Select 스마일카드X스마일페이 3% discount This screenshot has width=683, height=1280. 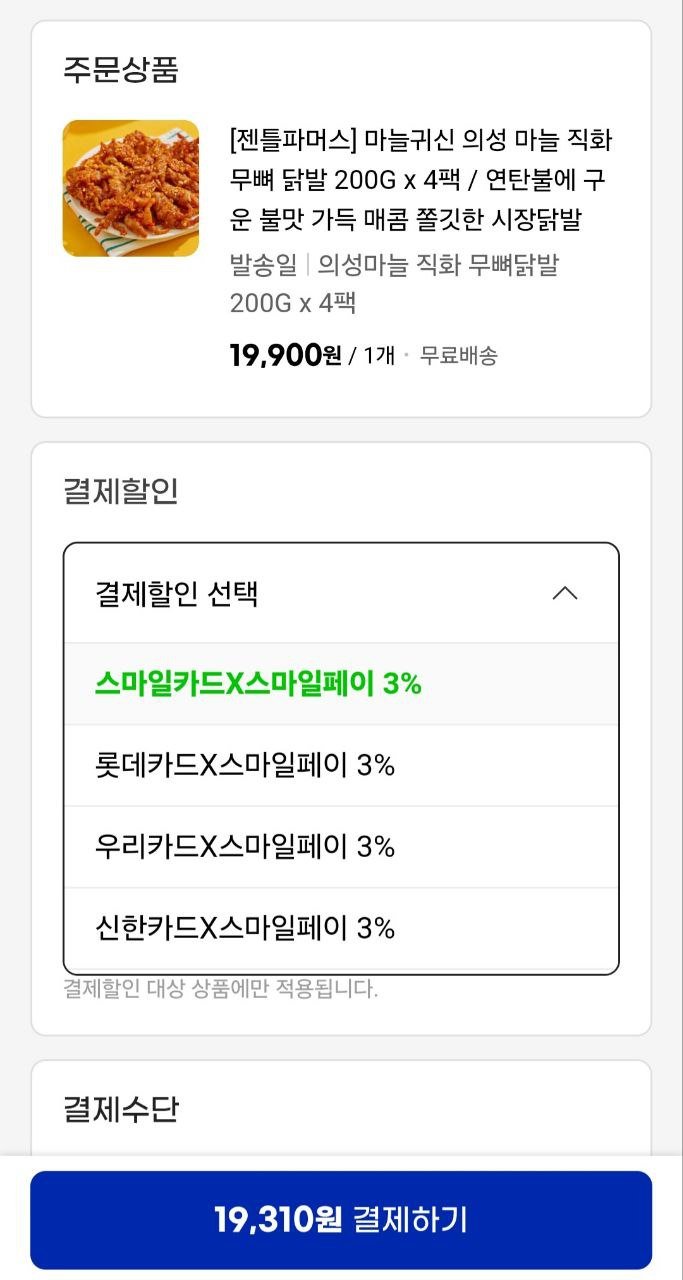[258, 684]
